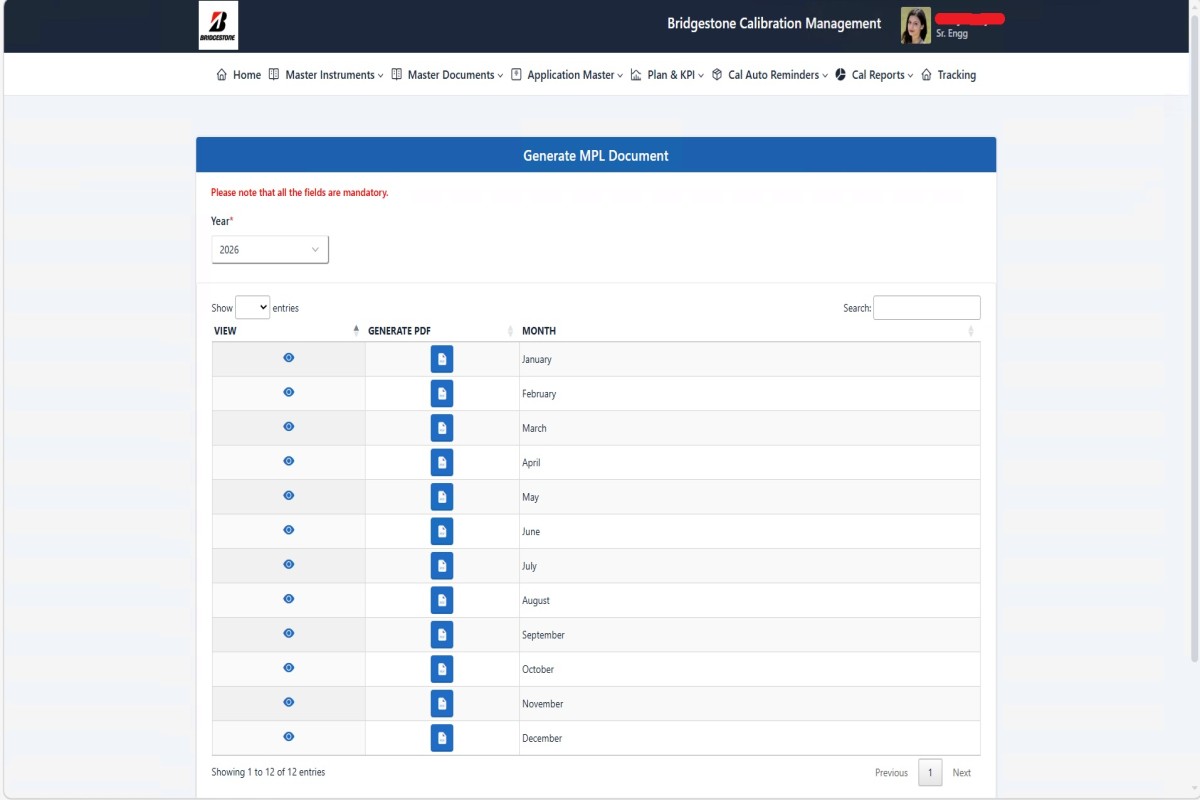Image resolution: width=1200 pixels, height=800 pixels.
Task: Expand the Master Instruments menu
Action: (328, 75)
